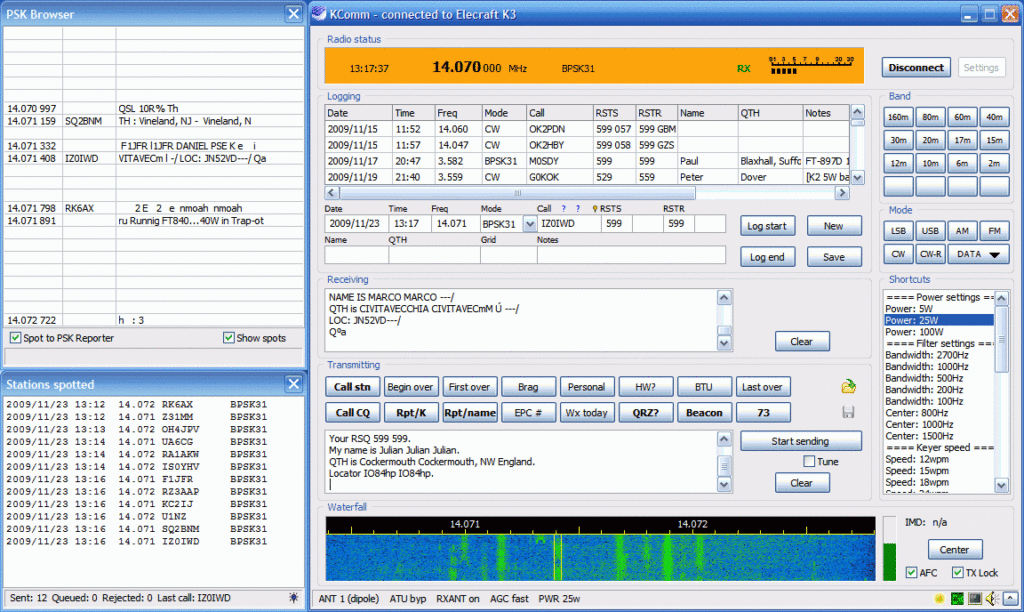Viewport: 1024px width, 612px height.
Task: Select Bandwidth: 500Hz shortcut entry
Action: click(x=924, y=378)
